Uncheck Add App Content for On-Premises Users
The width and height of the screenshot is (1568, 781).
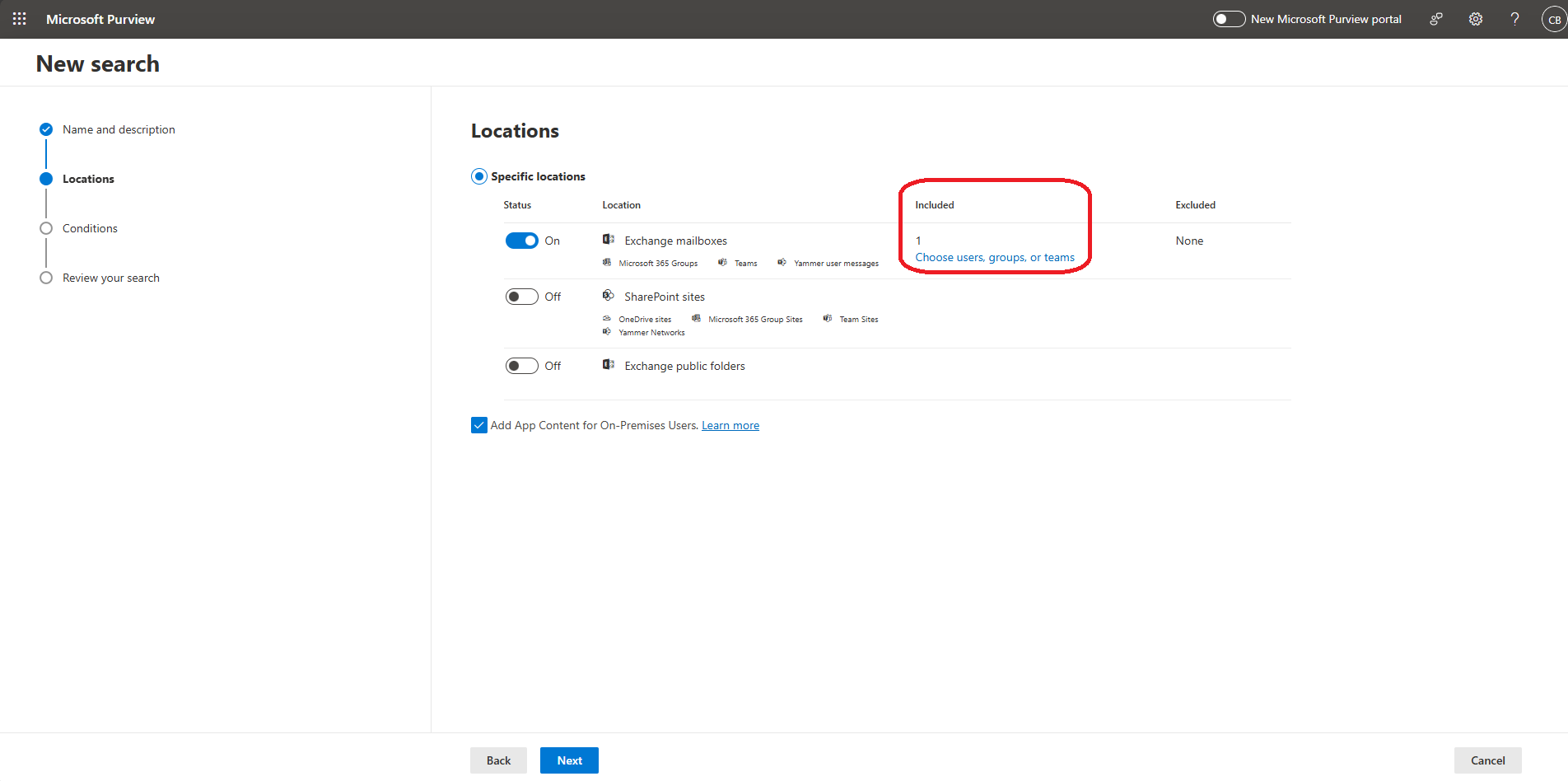(479, 425)
